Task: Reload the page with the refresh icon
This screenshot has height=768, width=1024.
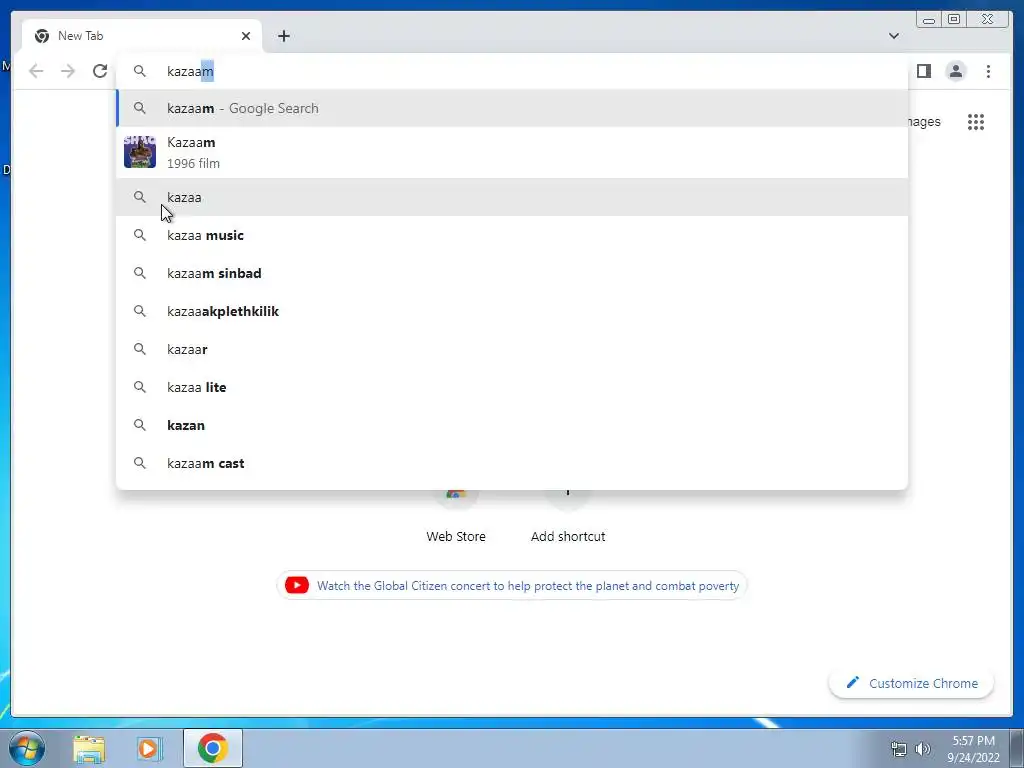Action: (x=100, y=71)
